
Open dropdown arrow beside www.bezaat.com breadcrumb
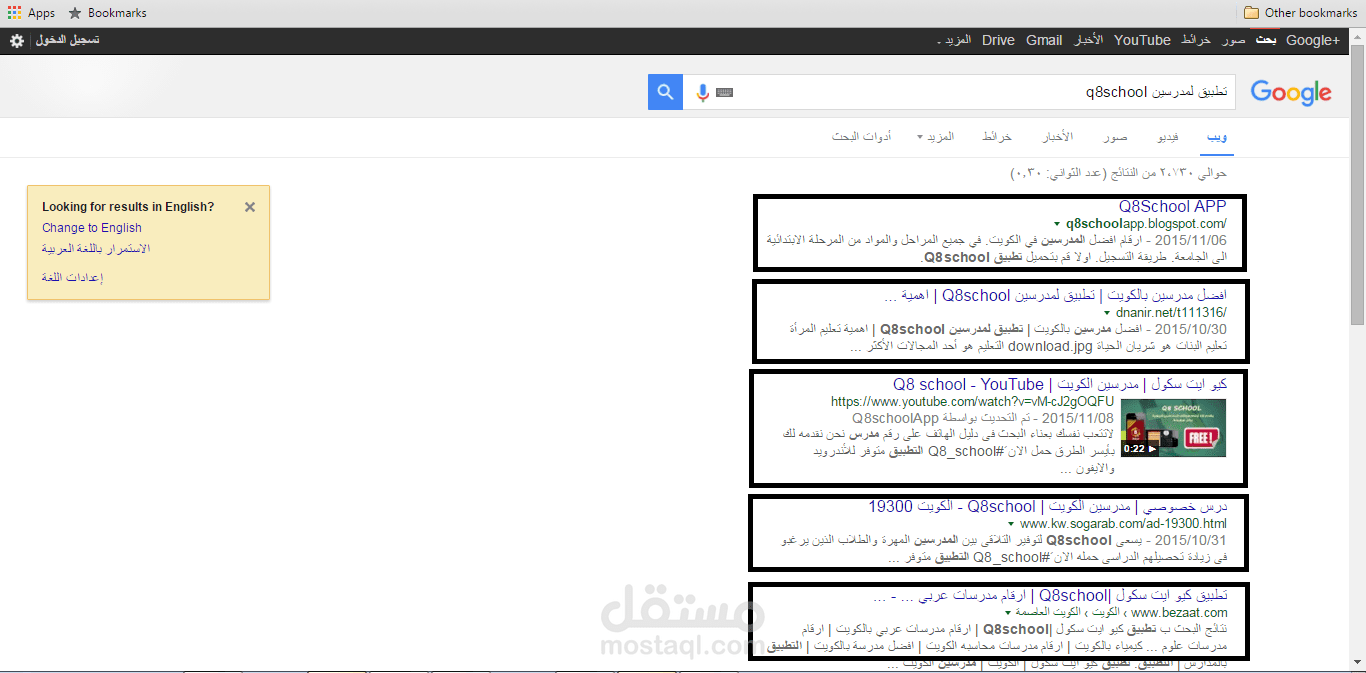pos(1008,613)
